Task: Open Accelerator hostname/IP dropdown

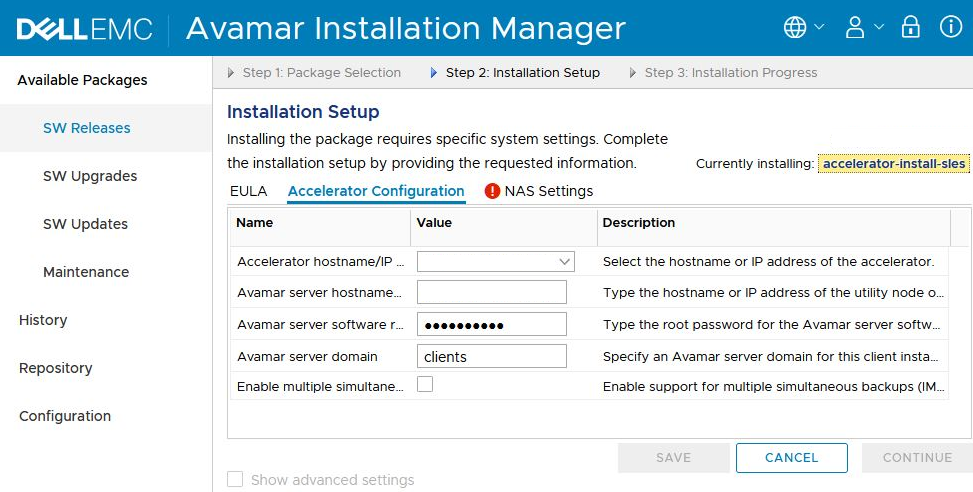Action: pos(496,262)
